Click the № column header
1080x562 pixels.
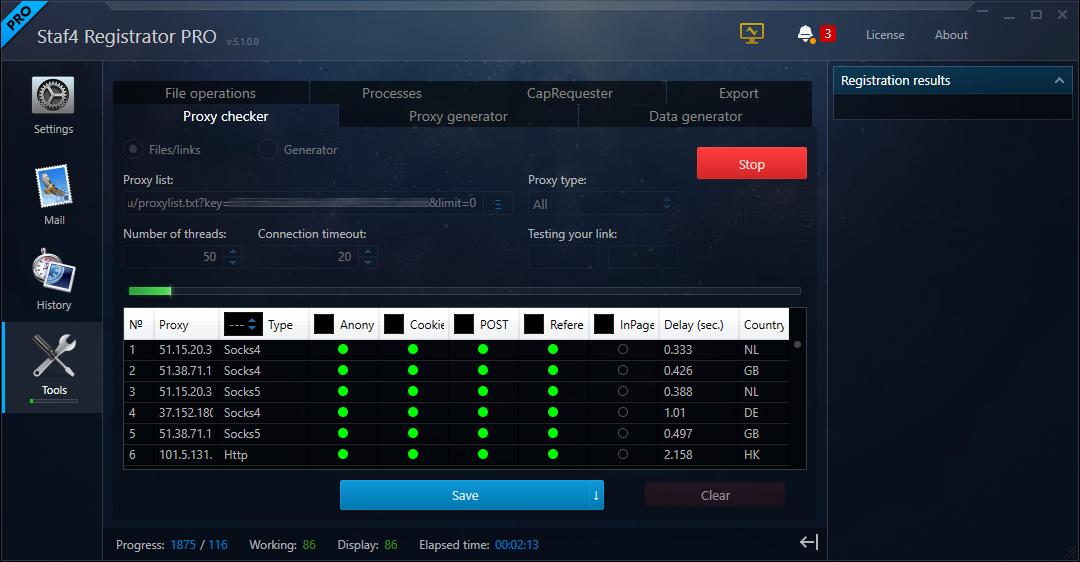pyautogui.click(x=138, y=324)
